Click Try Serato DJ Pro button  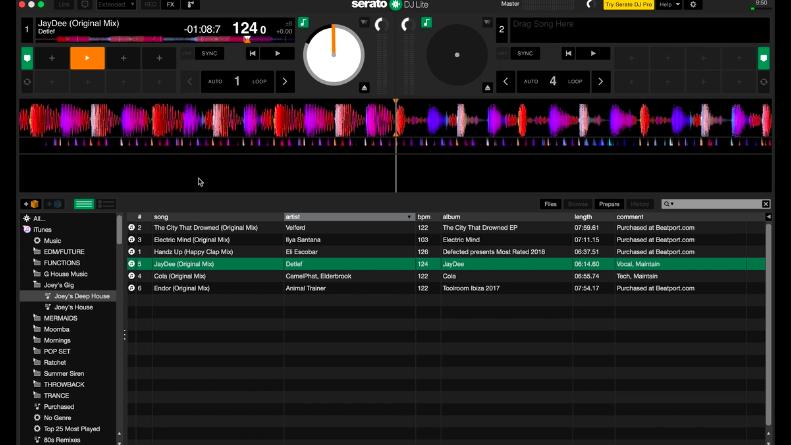pos(629,5)
